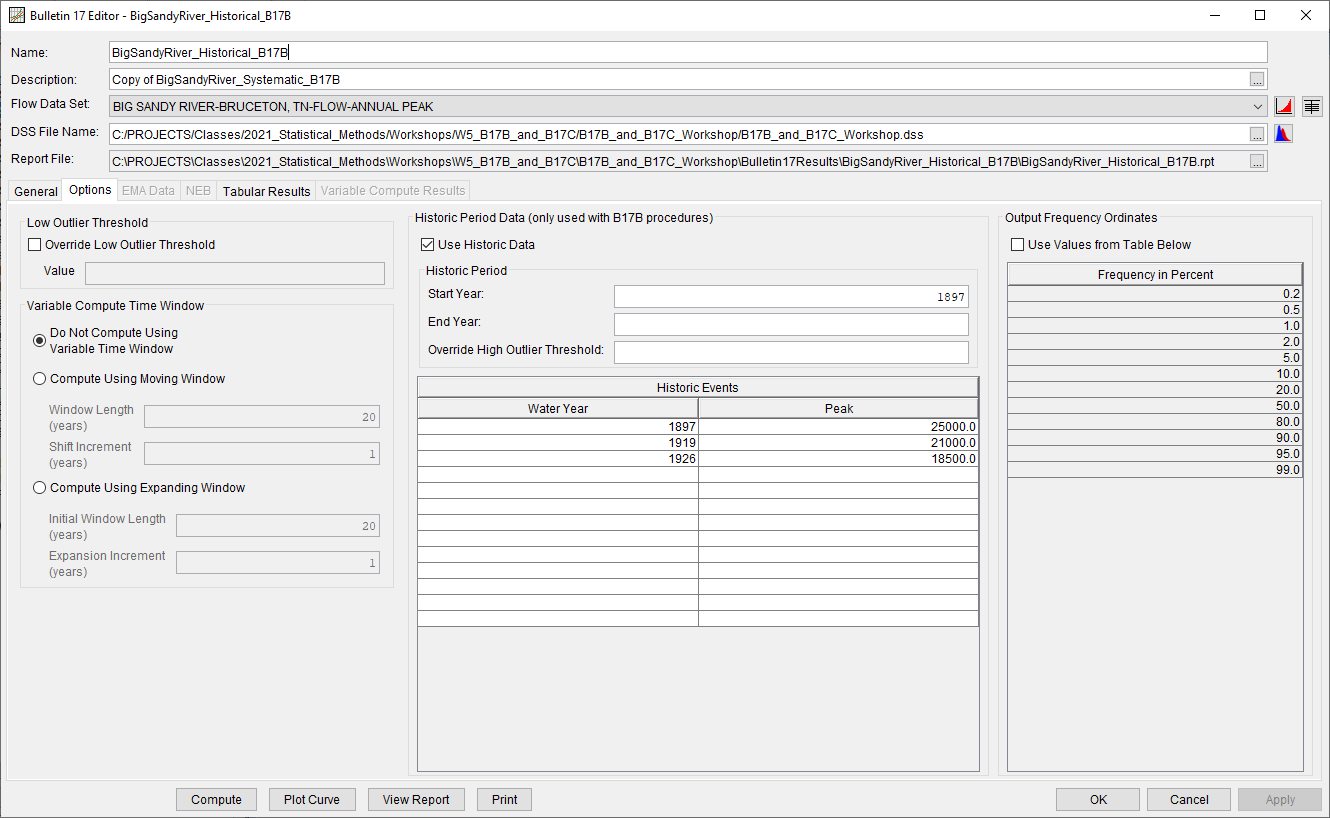Screen dimensions: 1330x818
Task: Select the 50.0 frequency row
Action: (1155, 406)
